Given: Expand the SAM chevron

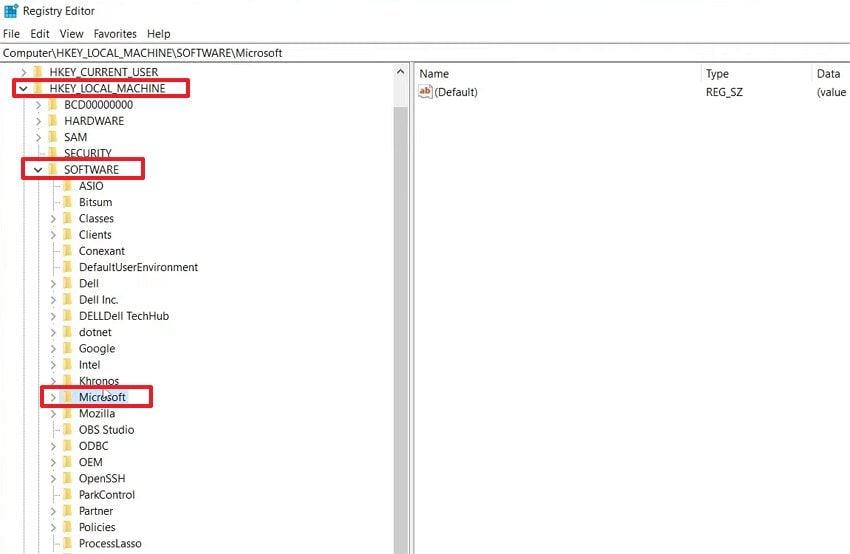Looking at the screenshot, I should (x=38, y=137).
